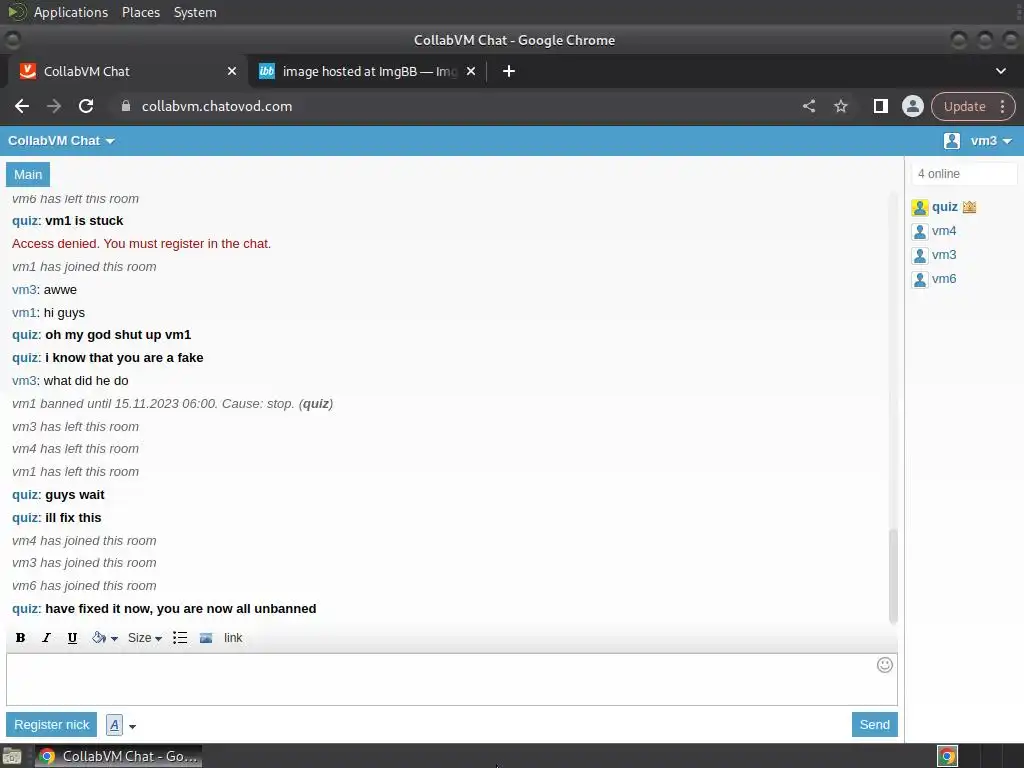The width and height of the screenshot is (1024, 768).
Task: Insert a bulleted list
Action: tap(180, 638)
